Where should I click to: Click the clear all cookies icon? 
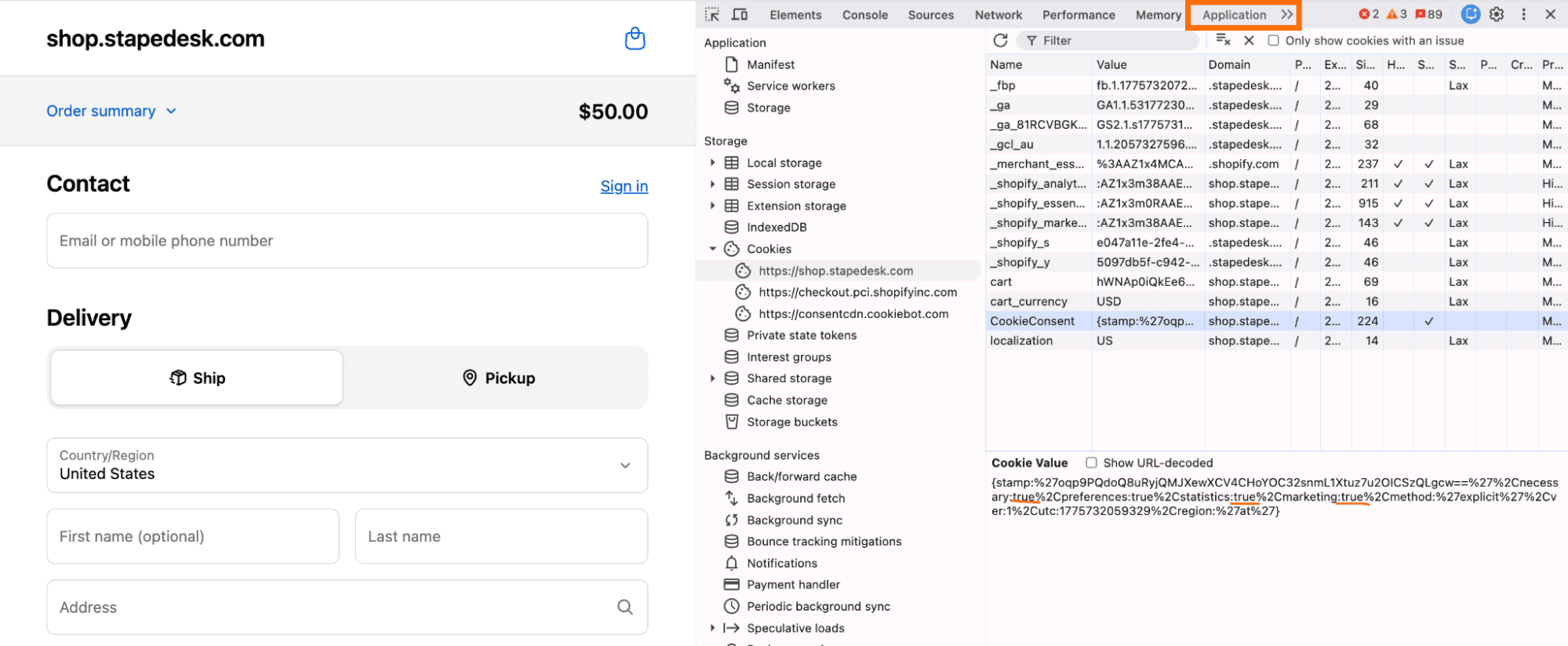[x=1223, y=40]
